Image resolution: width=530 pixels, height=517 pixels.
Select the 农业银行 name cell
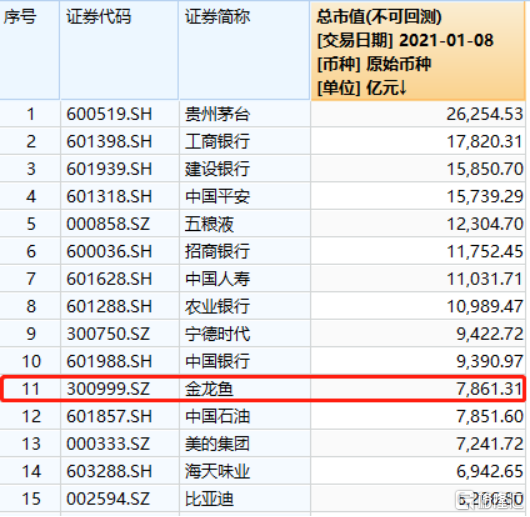click(245, 306)
